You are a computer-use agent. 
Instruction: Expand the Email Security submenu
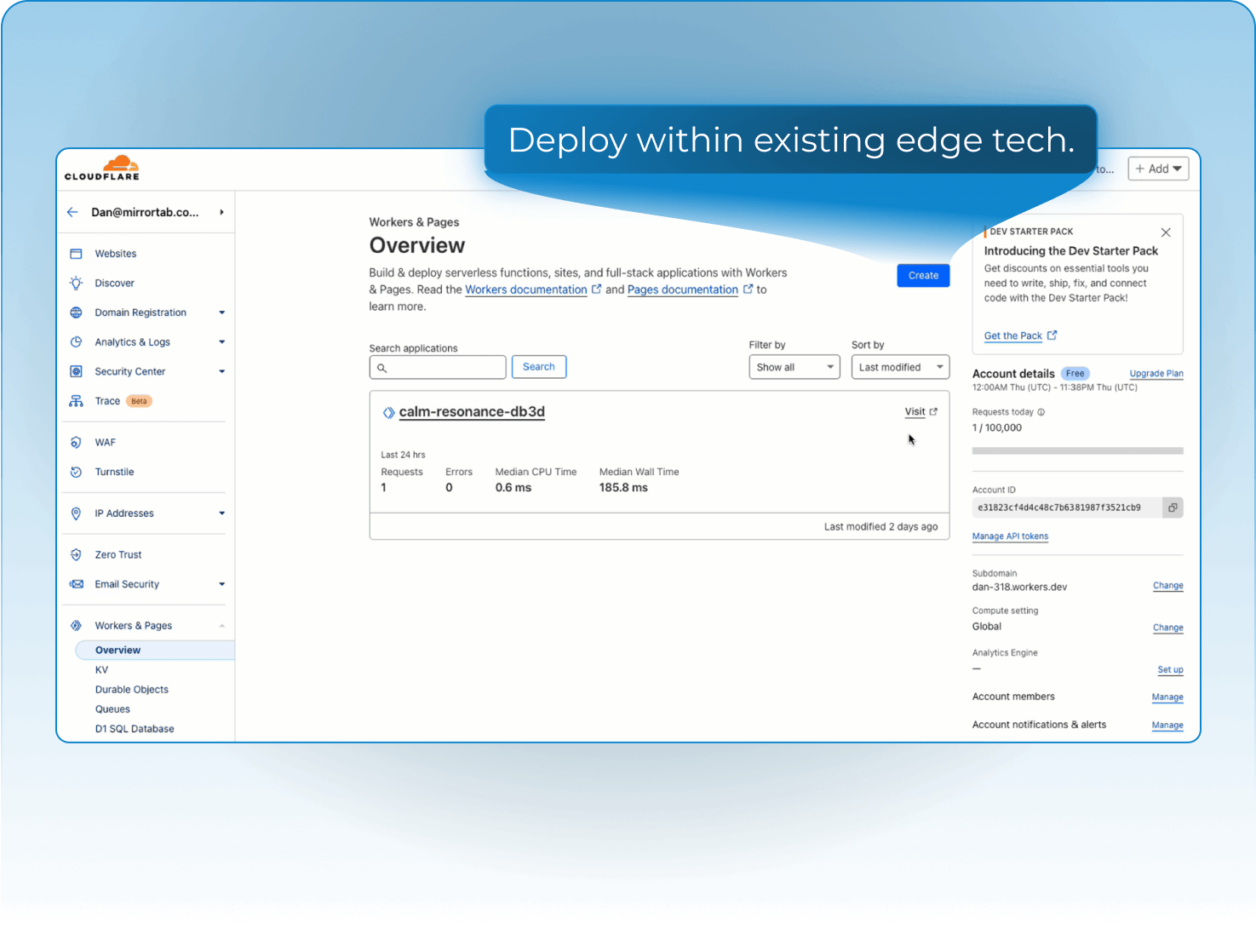point(221,584)
